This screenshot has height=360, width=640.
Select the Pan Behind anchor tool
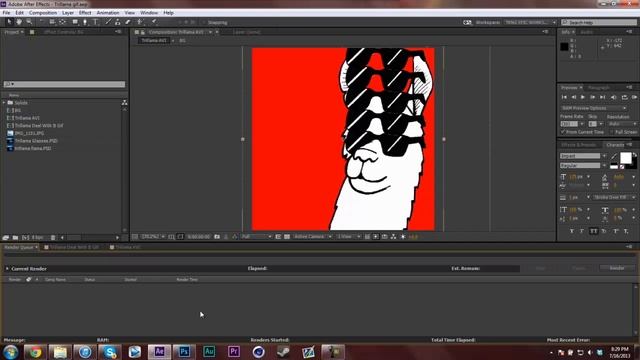[62, 22]
